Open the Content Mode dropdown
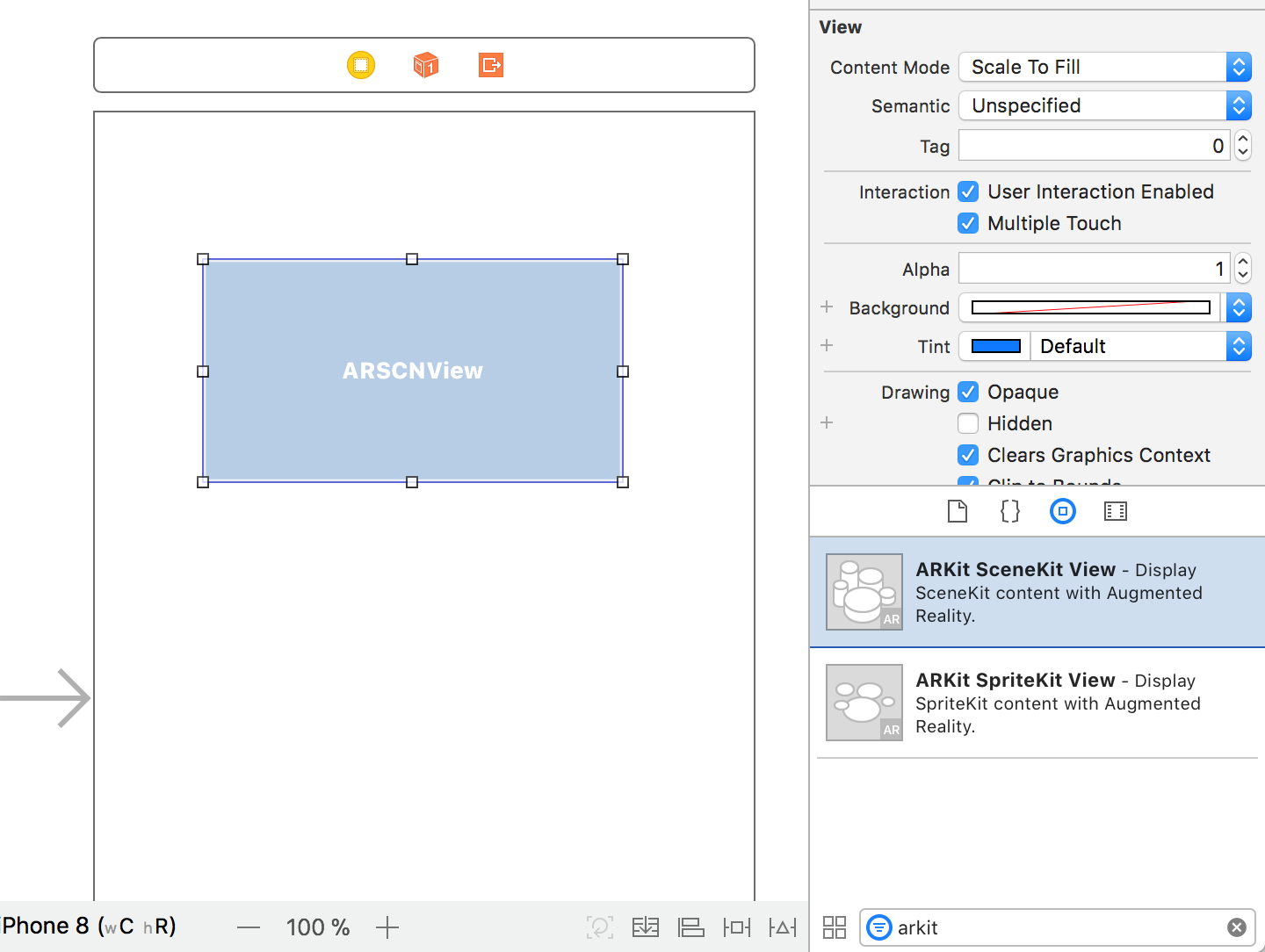This screenshot has height=952, width=1265. (x=1104, y=67)
